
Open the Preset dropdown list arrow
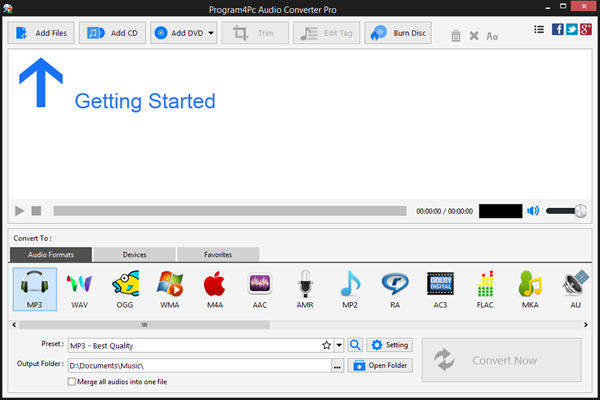(339, 346)
